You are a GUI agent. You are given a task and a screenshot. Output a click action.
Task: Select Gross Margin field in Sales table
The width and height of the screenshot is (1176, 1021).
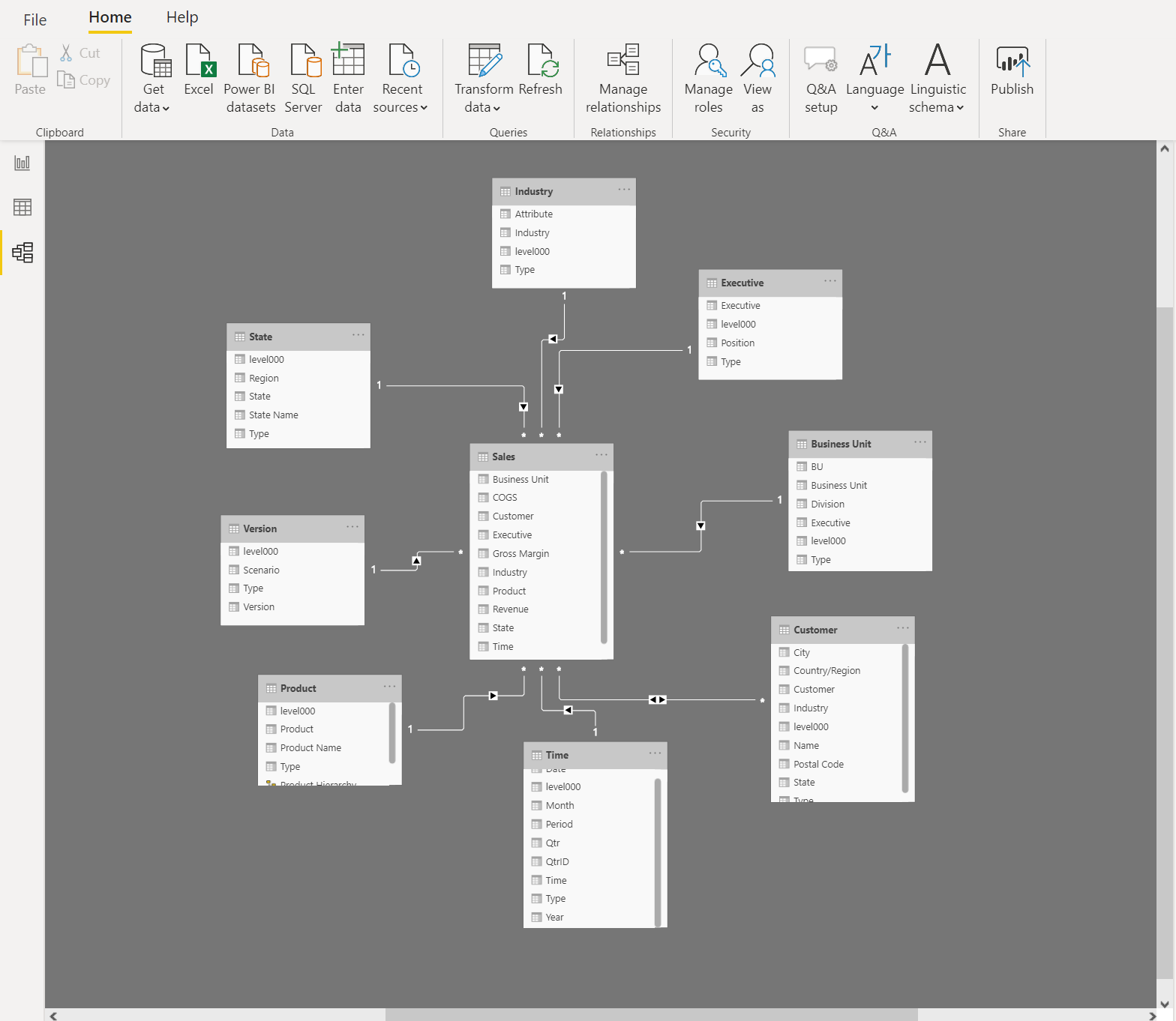pyautogui.click(x=520, y=554)
